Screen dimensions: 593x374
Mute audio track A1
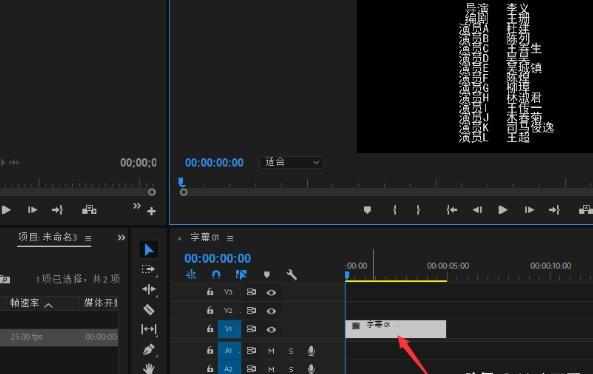(271, 351)
